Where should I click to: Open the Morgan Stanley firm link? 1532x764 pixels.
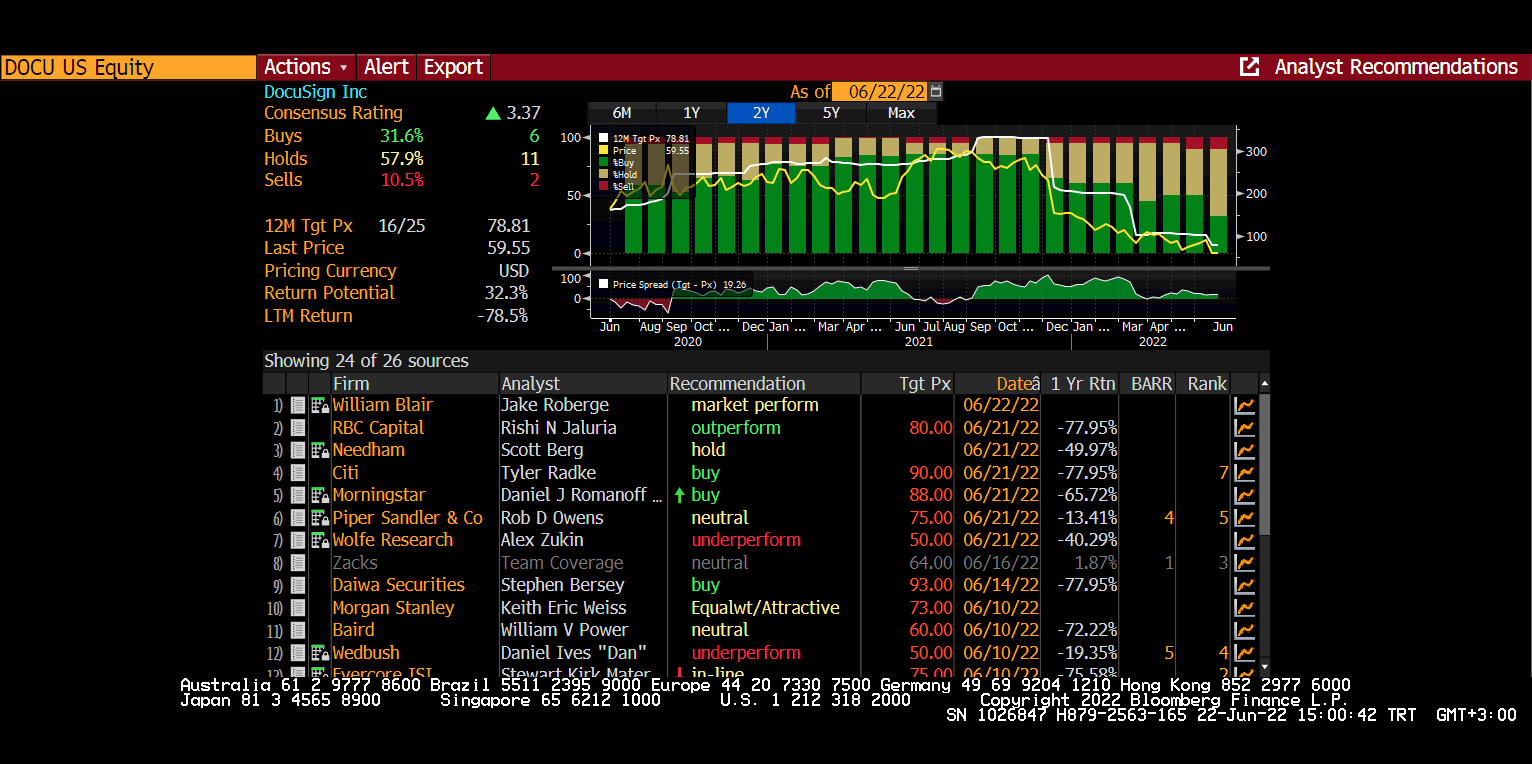coord(394,608)
